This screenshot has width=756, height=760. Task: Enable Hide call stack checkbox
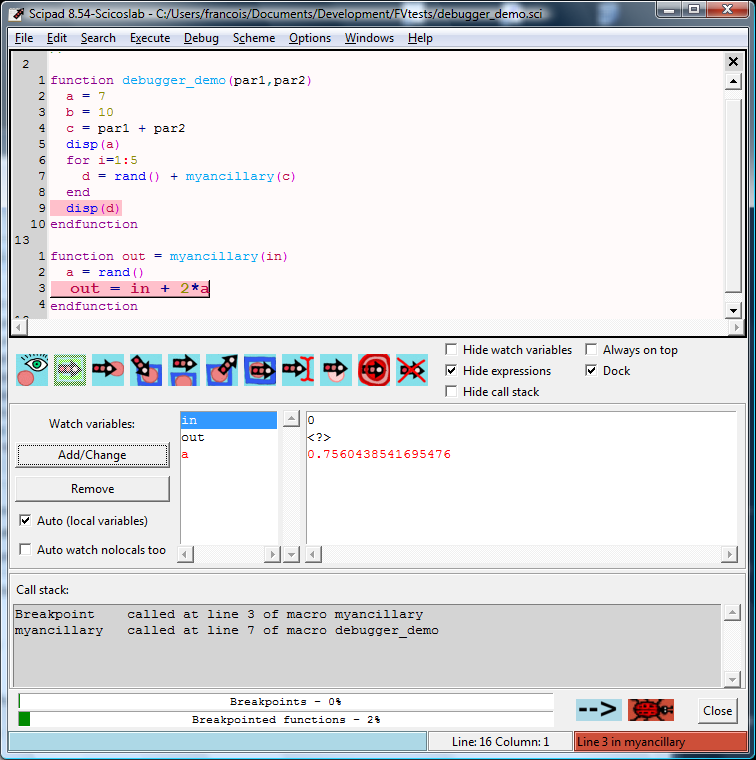451,391
